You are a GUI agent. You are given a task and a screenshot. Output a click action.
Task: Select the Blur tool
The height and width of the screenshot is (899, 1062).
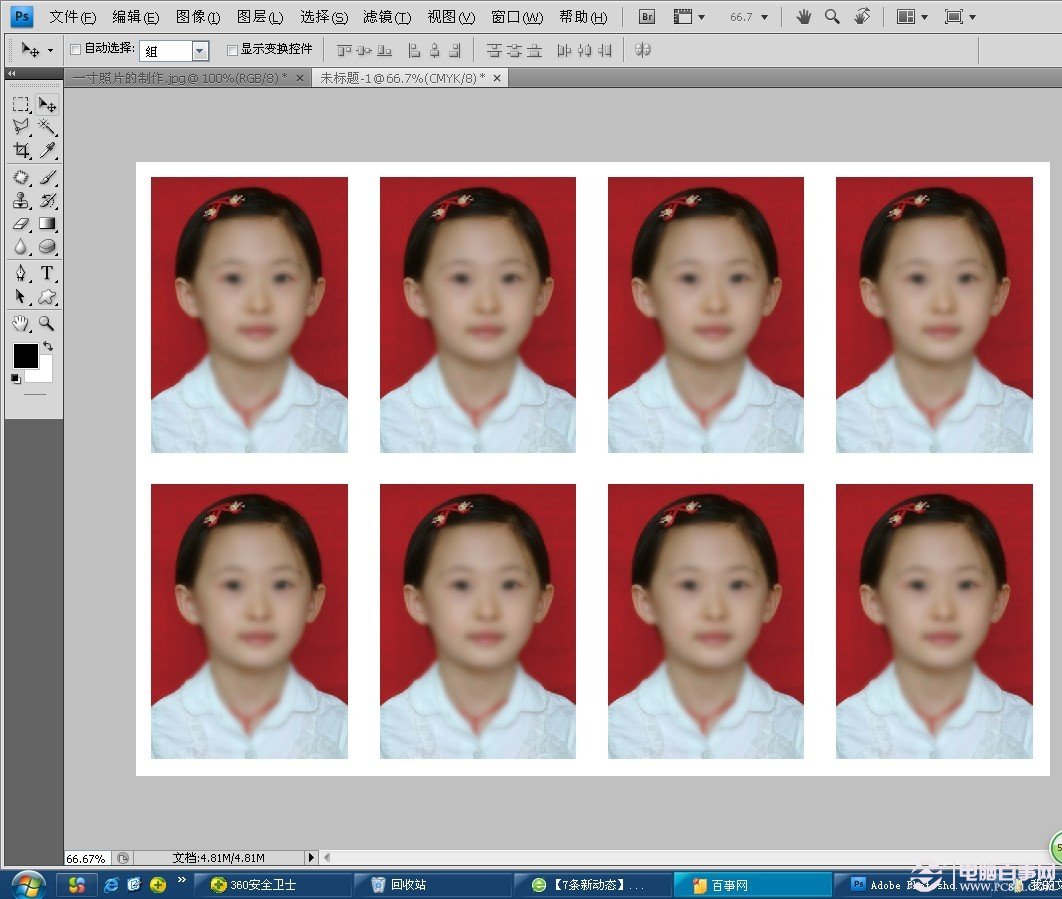21,247
